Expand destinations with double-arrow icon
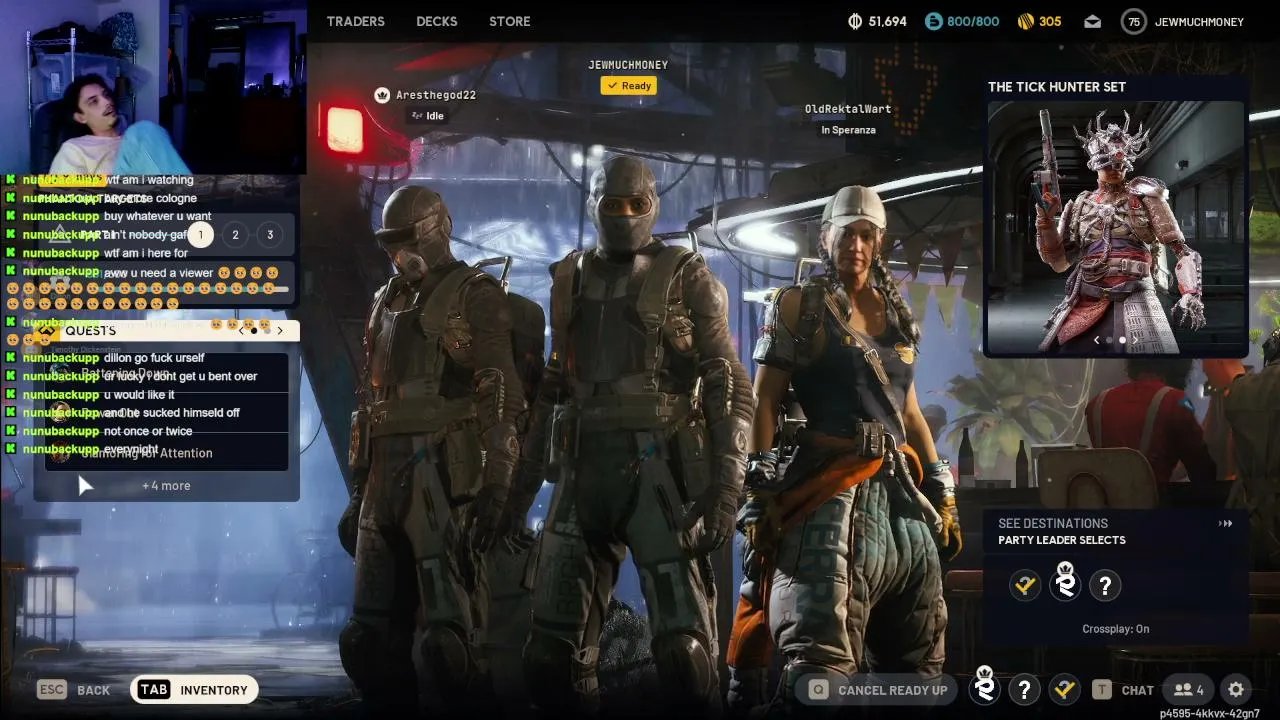Image resolution: width=1280 pixels, height=720 pixels. point(1225,523)
